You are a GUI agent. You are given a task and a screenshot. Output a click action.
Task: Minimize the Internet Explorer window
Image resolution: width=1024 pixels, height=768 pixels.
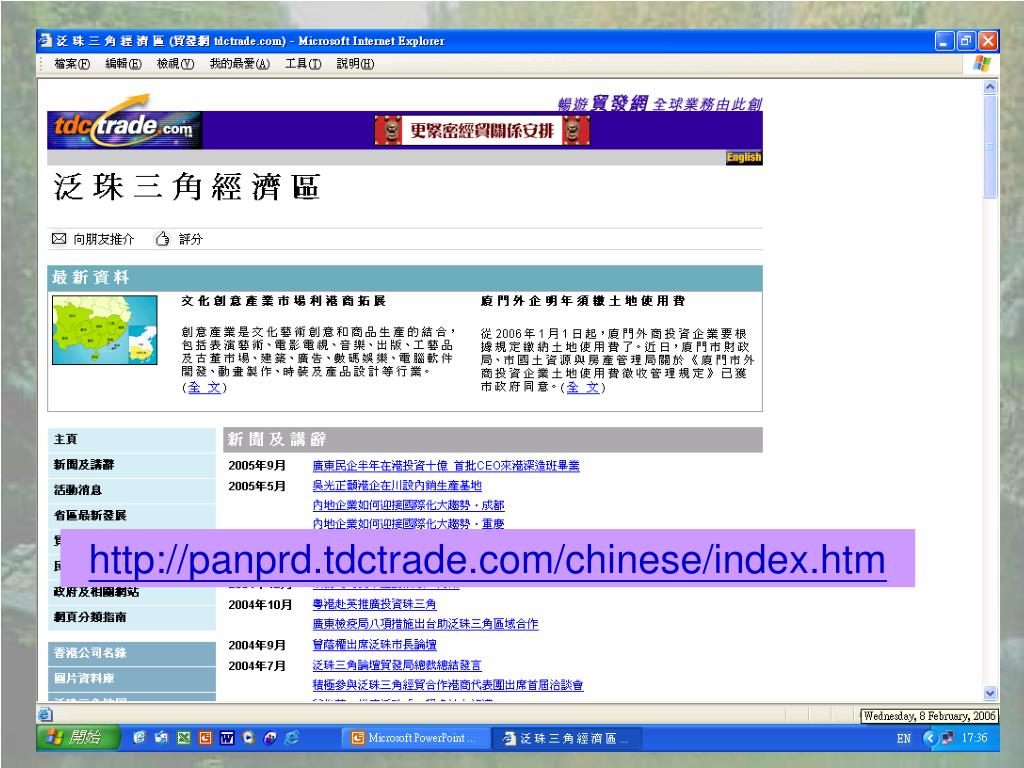tap(944, 41)
